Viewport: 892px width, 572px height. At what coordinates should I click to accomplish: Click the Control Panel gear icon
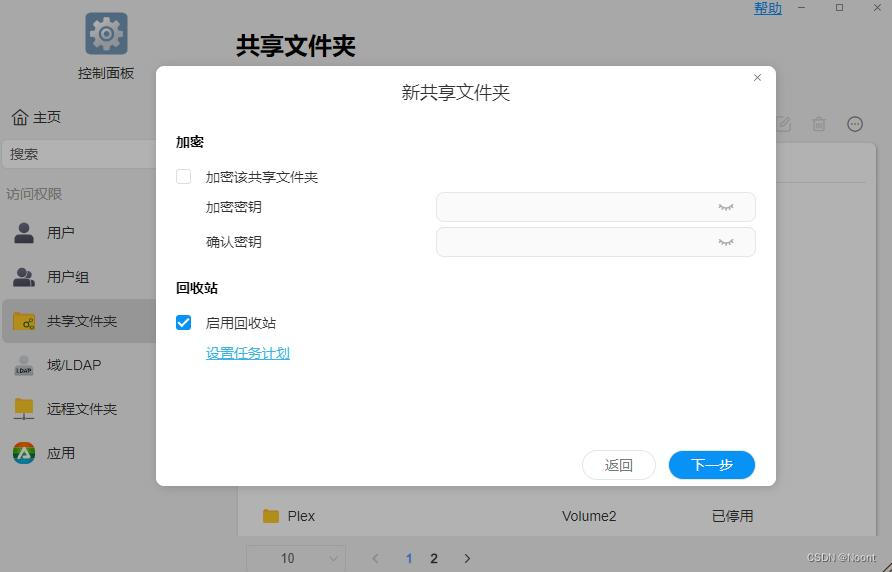pyautogui.click(x=106, y=34)
